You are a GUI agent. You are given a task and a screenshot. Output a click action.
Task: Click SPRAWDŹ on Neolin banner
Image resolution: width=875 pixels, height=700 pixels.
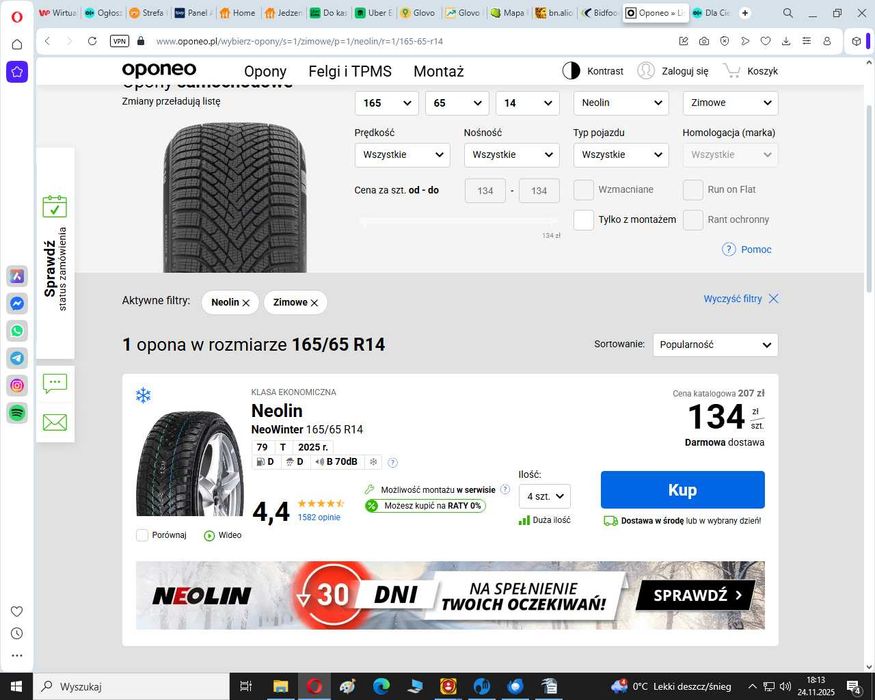696,595
